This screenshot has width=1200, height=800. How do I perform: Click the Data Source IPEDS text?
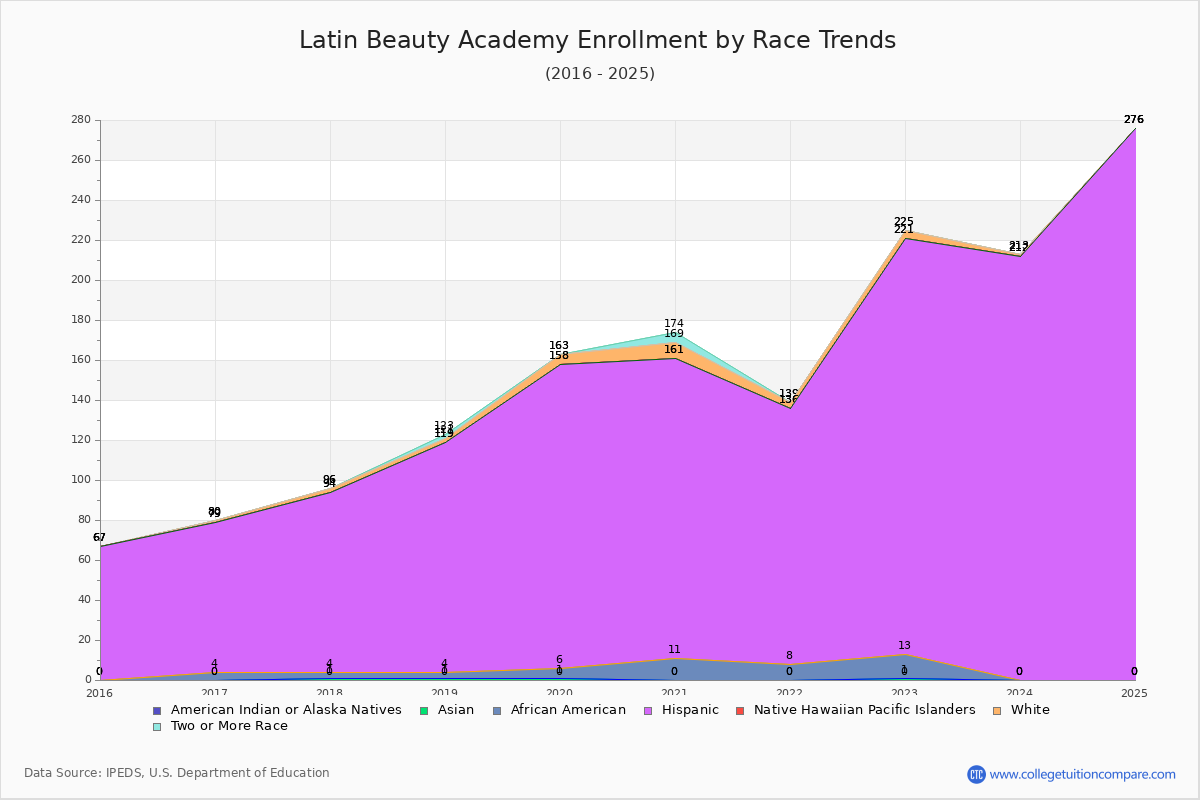[x=177, y=773]
